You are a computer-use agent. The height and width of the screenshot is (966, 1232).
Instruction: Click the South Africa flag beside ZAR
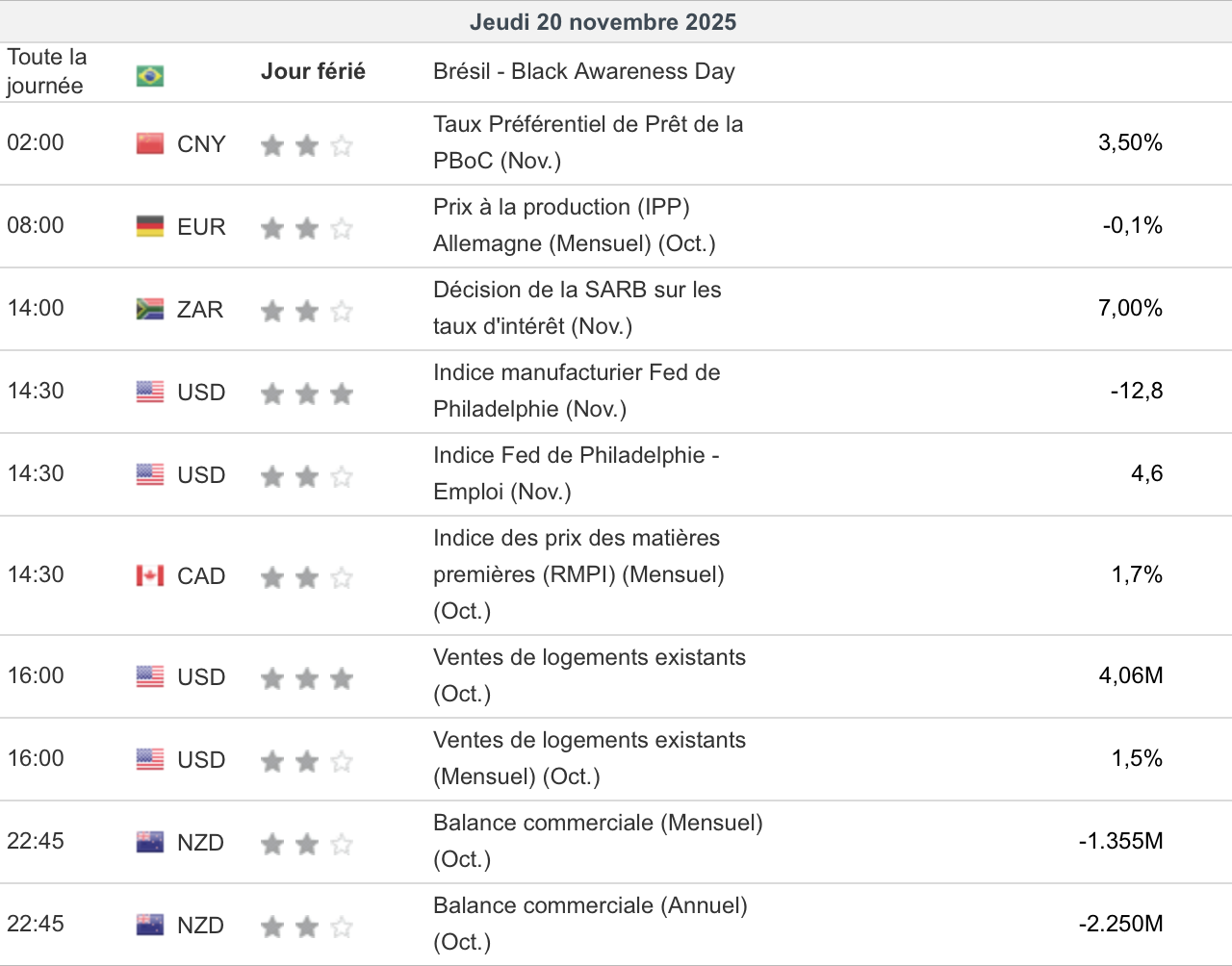click(x=150, y=309)
